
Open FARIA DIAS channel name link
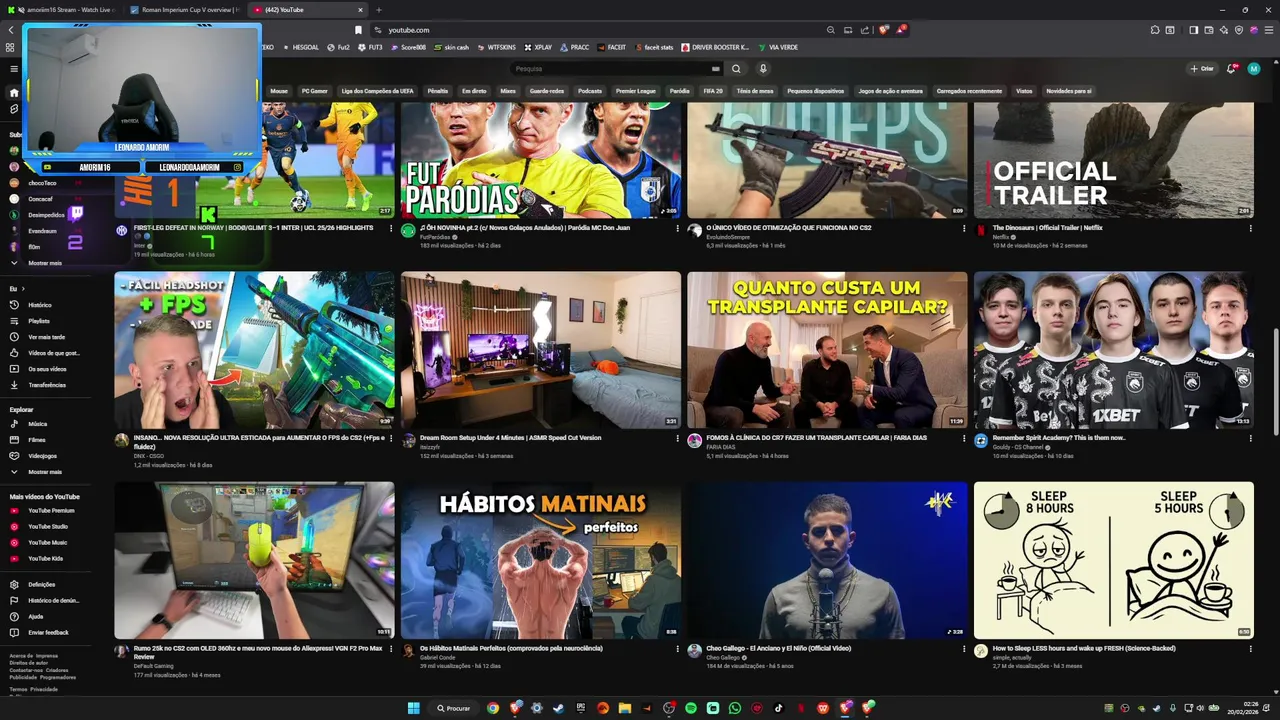(720, 447)
